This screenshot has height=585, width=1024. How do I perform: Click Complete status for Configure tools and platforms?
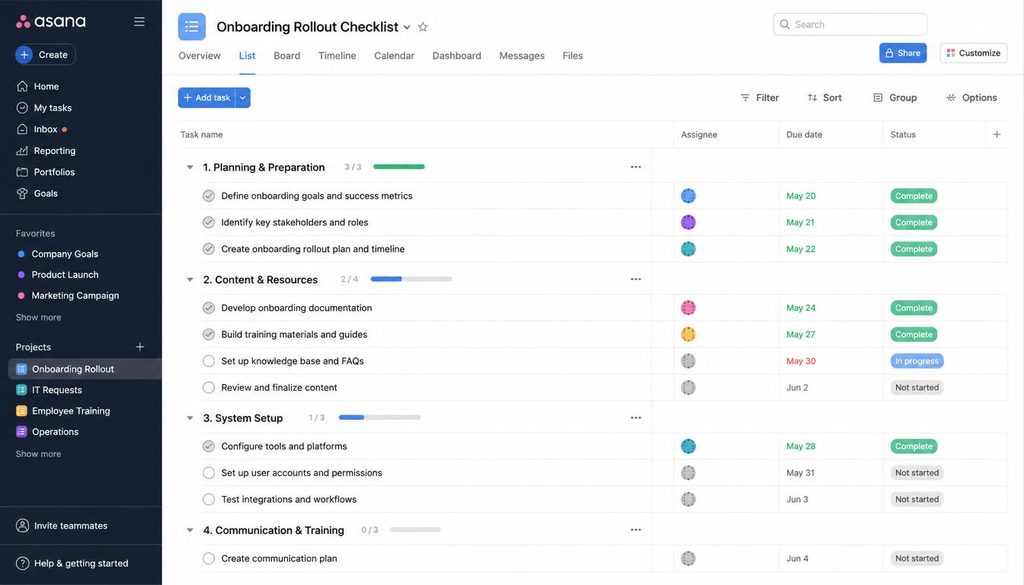click(x=914, y=447)
